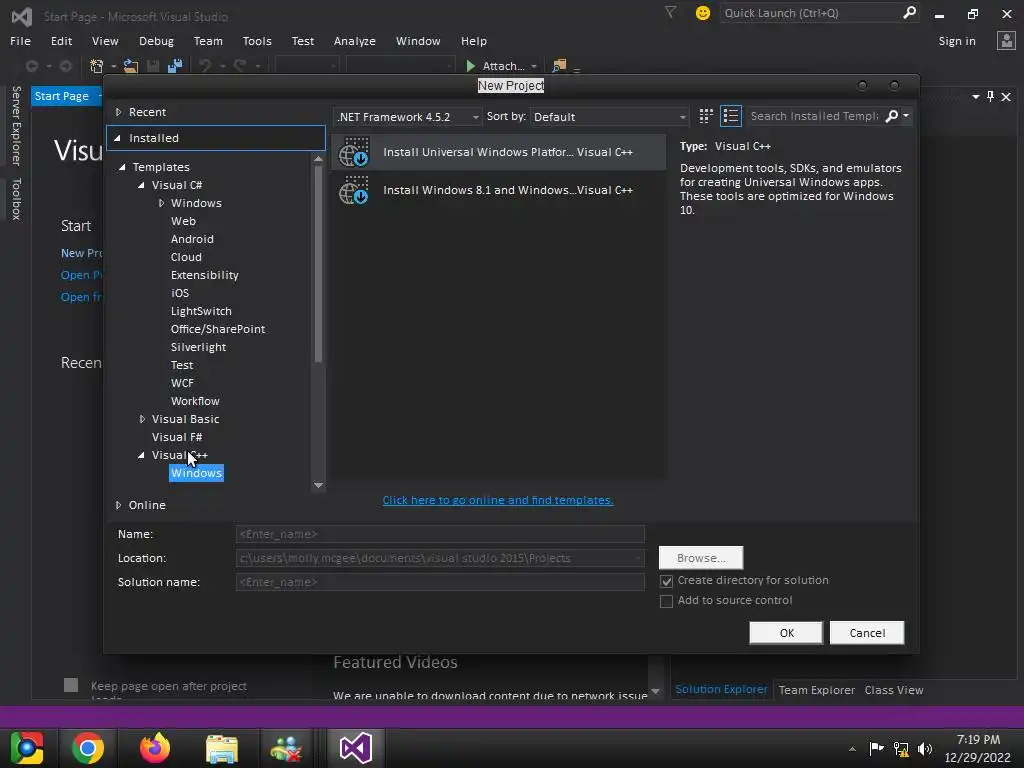The image size is (1024, 768).
Task: Click the Cancel button
Action: 867,633
